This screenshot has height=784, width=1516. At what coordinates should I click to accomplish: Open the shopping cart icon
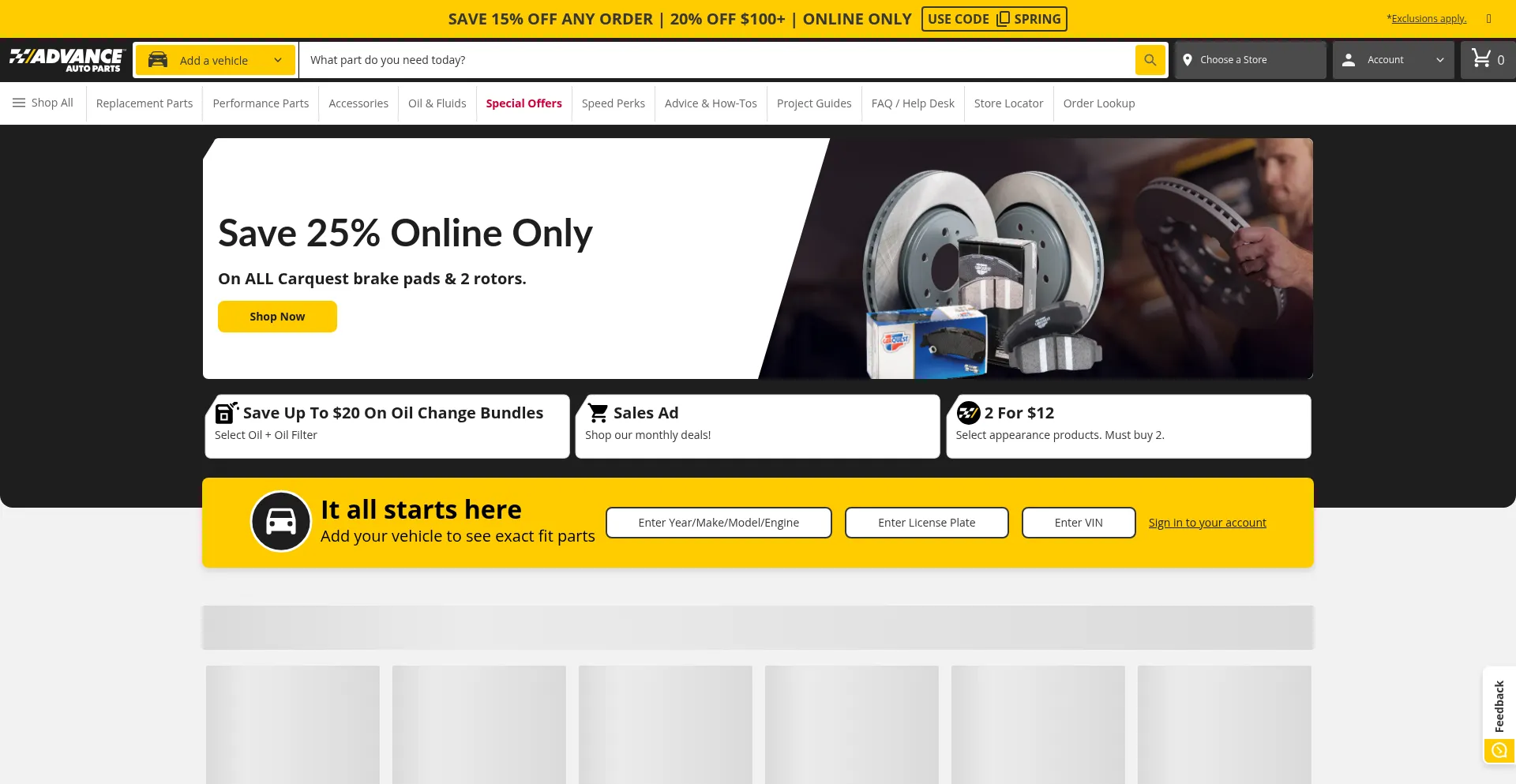[x=1481, y=58]
